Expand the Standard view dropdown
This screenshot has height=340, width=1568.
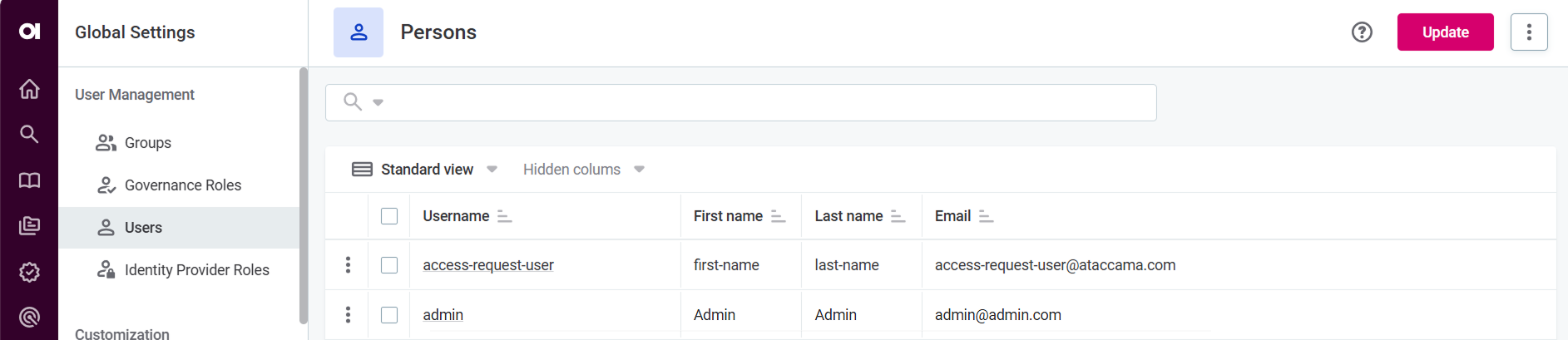tap(492, 170)
